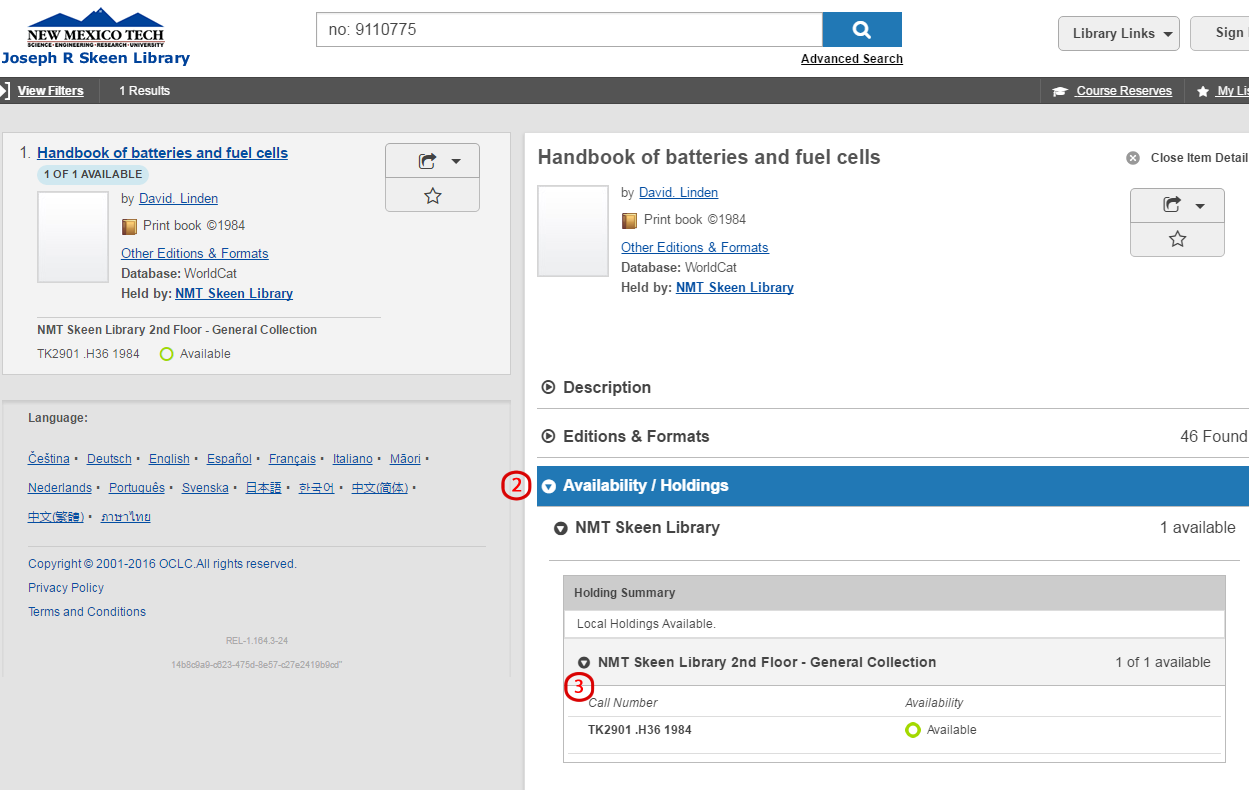Open share dropdown arrow in detail panel
Image resolution: width=1249 pixels, height=790 pixels.
[x=1201, y=206]
